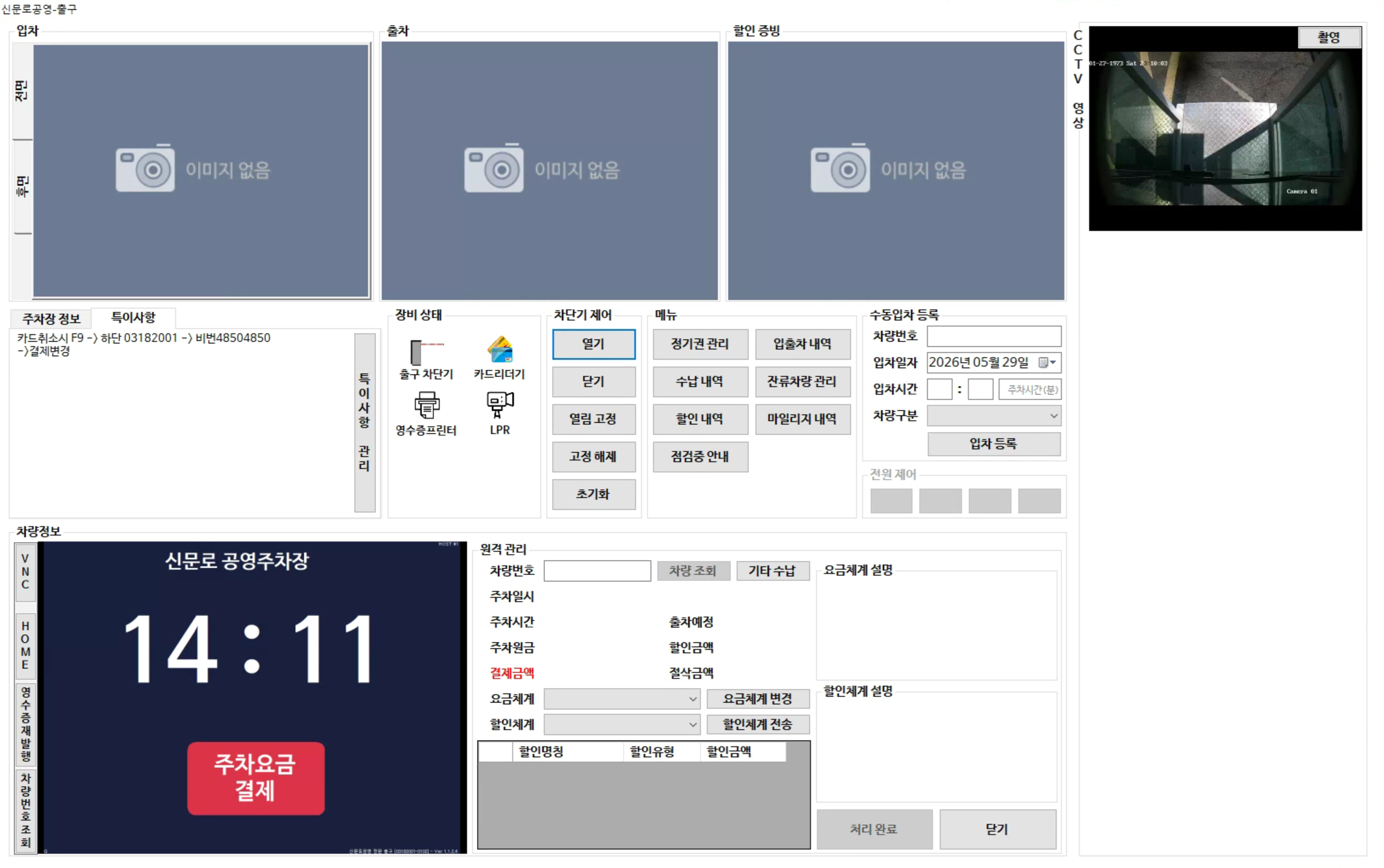Expand the 할인체계 dropdown
The image size is (1384, 868).
622,725
